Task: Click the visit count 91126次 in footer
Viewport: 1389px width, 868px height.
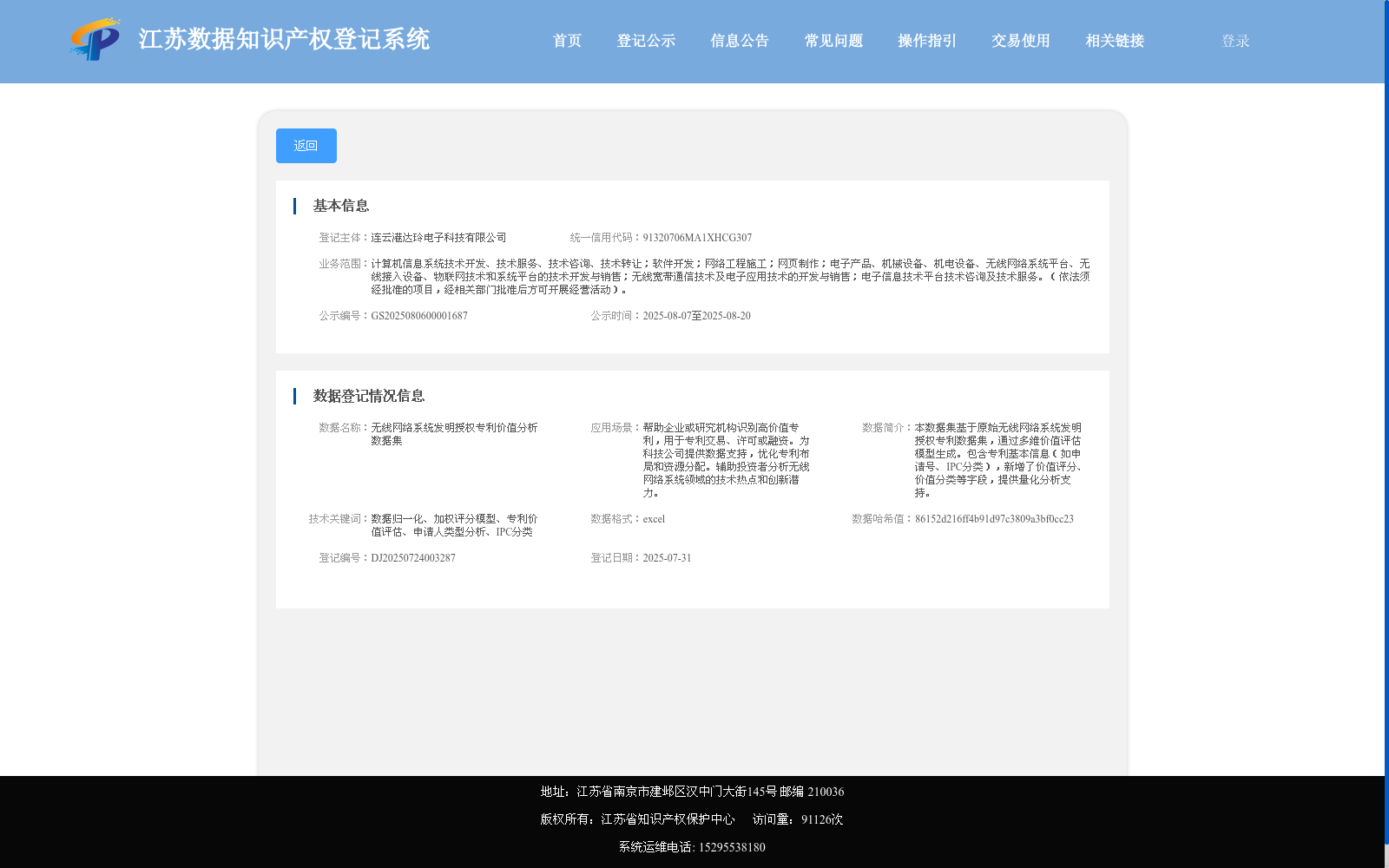Action: point(822,819)
